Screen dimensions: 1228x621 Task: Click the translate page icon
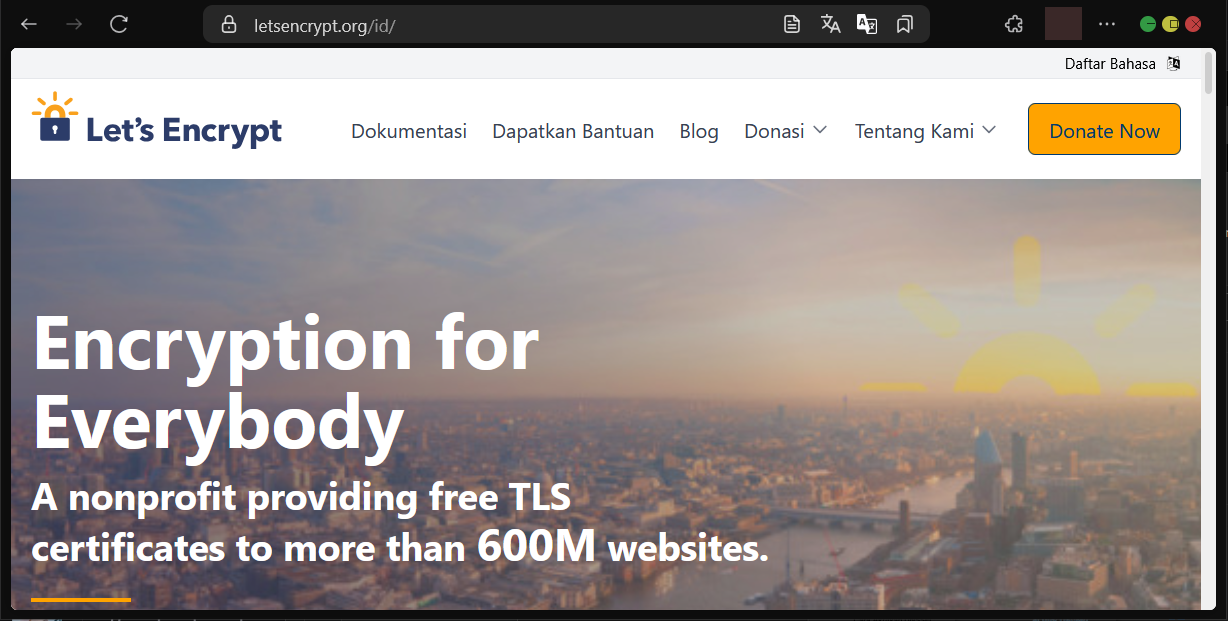(830, 24)
